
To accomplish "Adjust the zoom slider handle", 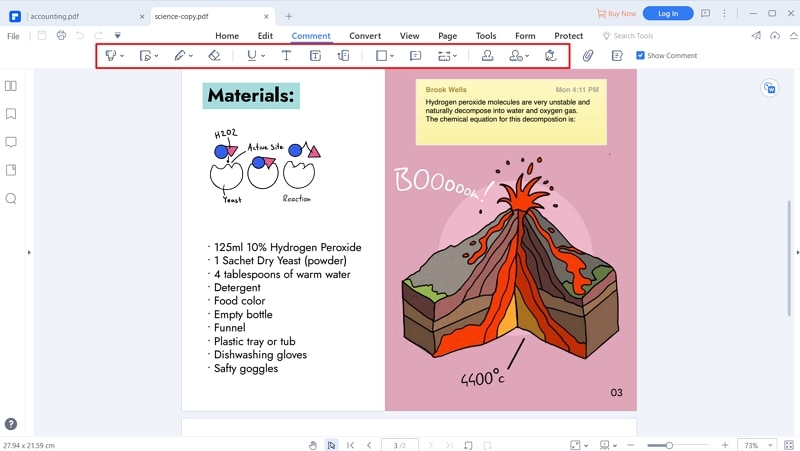I will click(x=669, y=445).
